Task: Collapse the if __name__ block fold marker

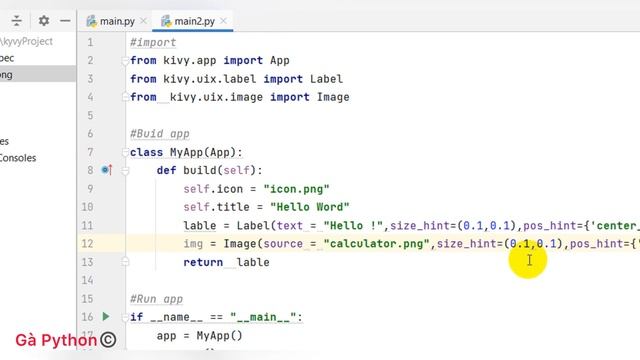Action: click(125, 318)
